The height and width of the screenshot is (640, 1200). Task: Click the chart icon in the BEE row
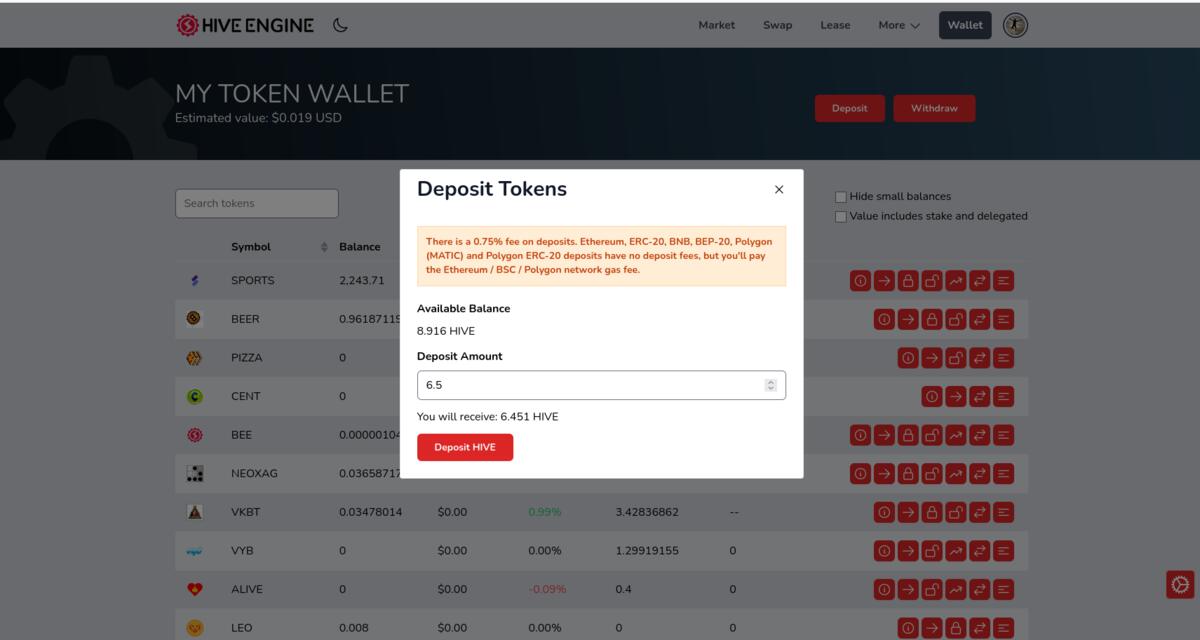(x=956, y=436)
